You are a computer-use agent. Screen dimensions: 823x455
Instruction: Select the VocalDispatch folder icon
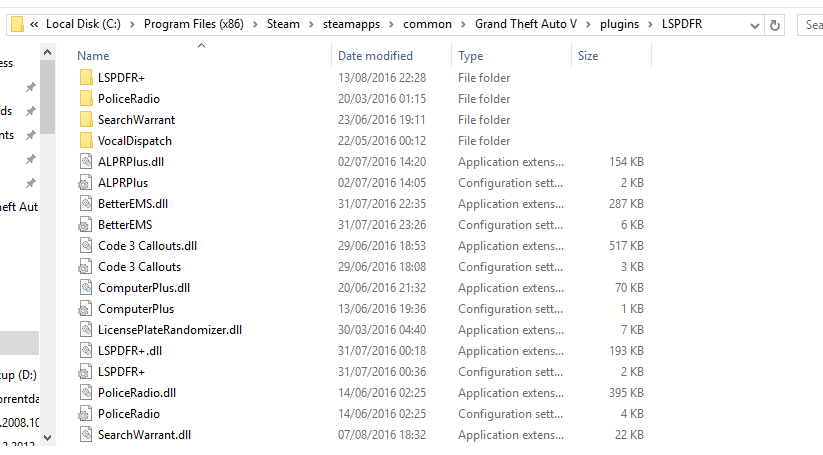point(86,141)
